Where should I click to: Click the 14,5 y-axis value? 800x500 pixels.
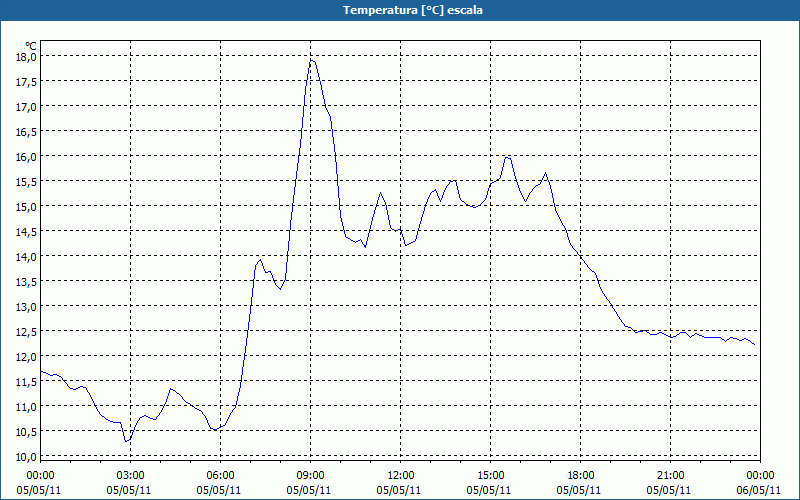[x=27, y=232]
